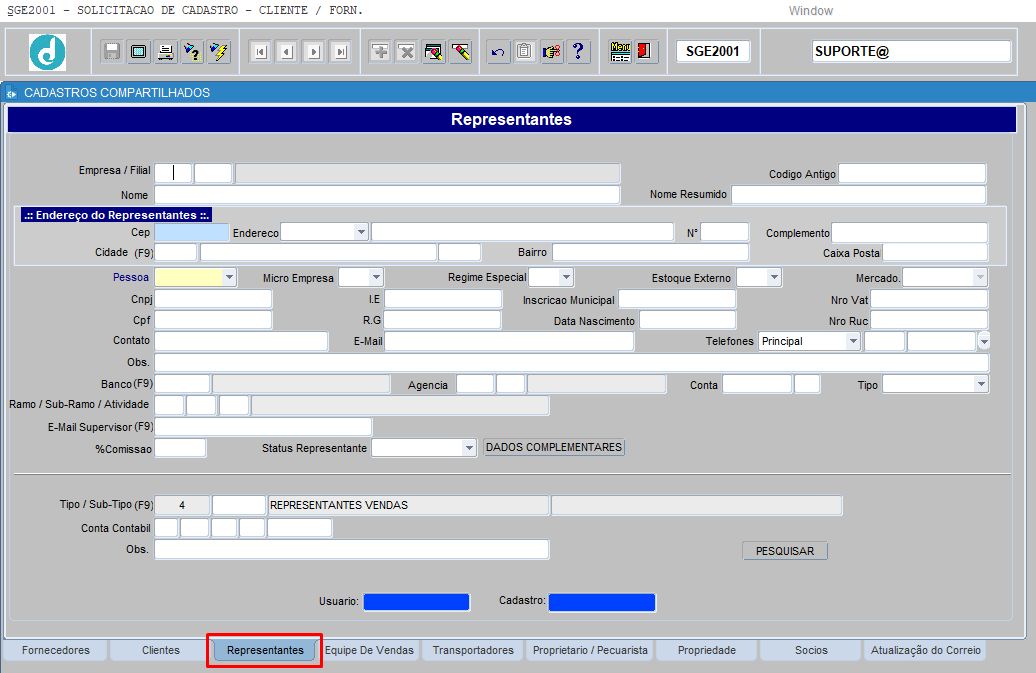Click the Codigo Antigo input field
The width and height of the screenshot is (1036, 673).
[x=912, y=174]
